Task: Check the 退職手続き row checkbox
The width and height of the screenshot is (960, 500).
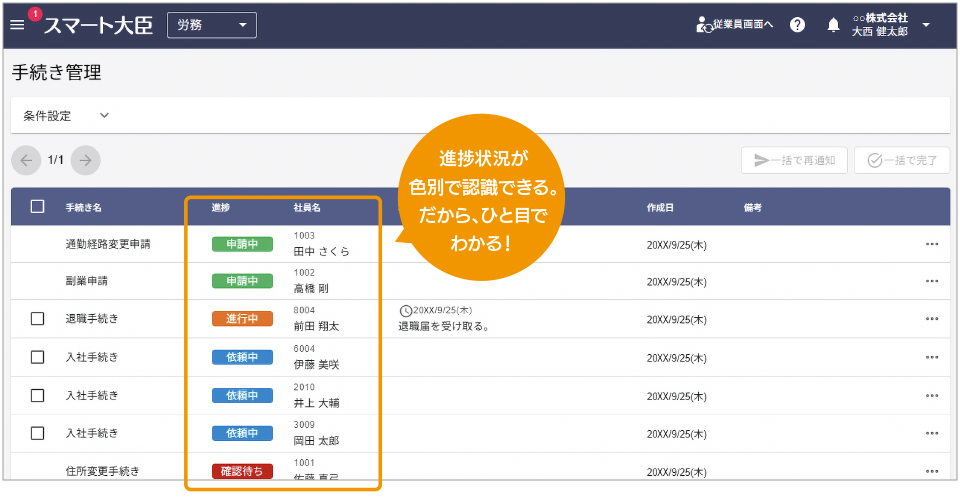Action: pyautogui.click(x=38, y=319)
